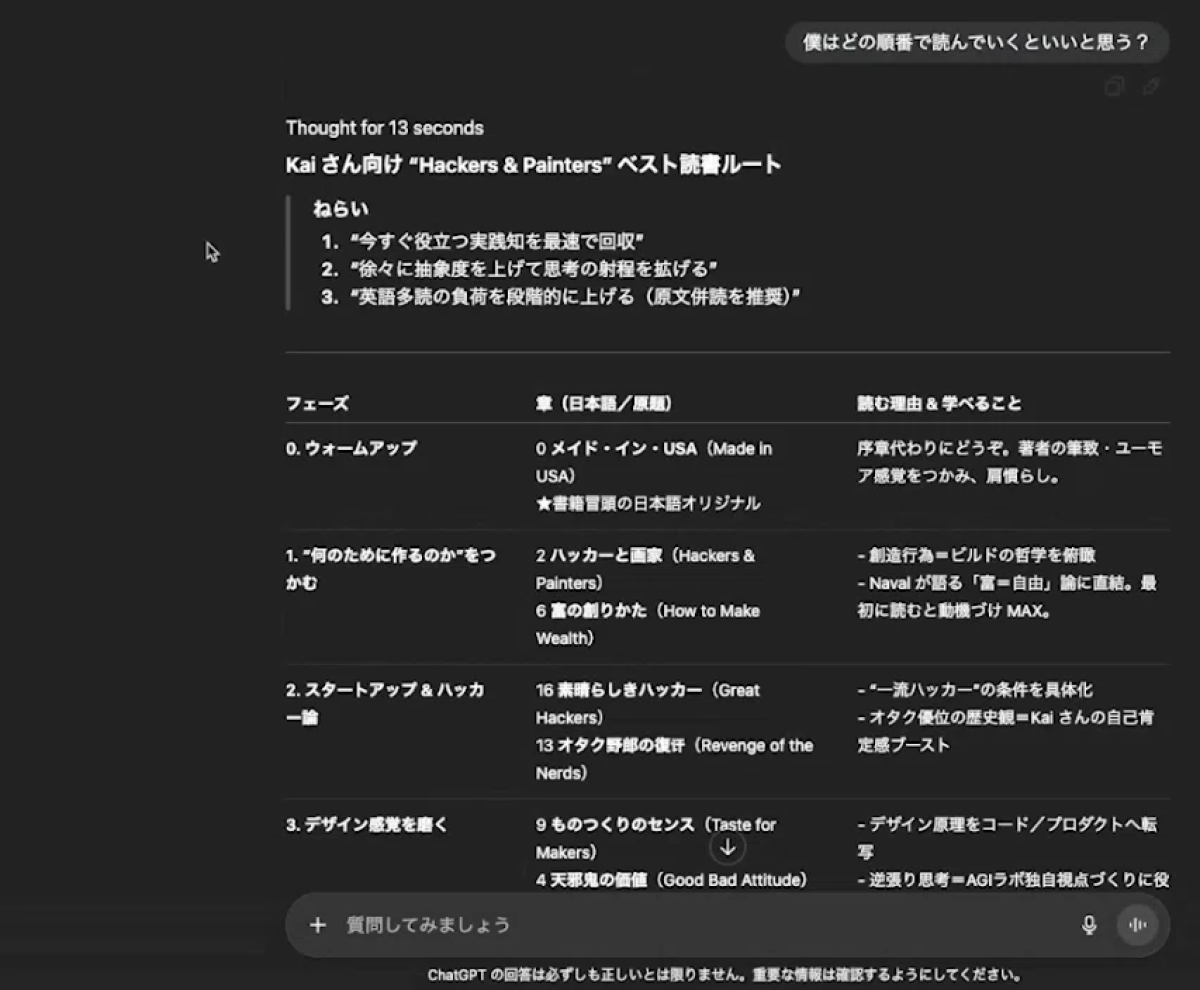Click the '読む理由 & 学べること' column header
The image size is (1200, 990).
[x=938, y=404]
